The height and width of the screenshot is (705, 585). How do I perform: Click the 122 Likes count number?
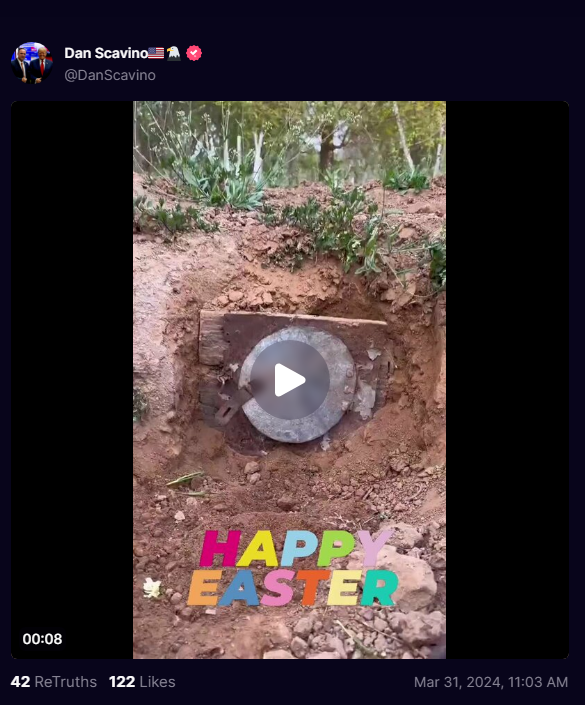122,682
